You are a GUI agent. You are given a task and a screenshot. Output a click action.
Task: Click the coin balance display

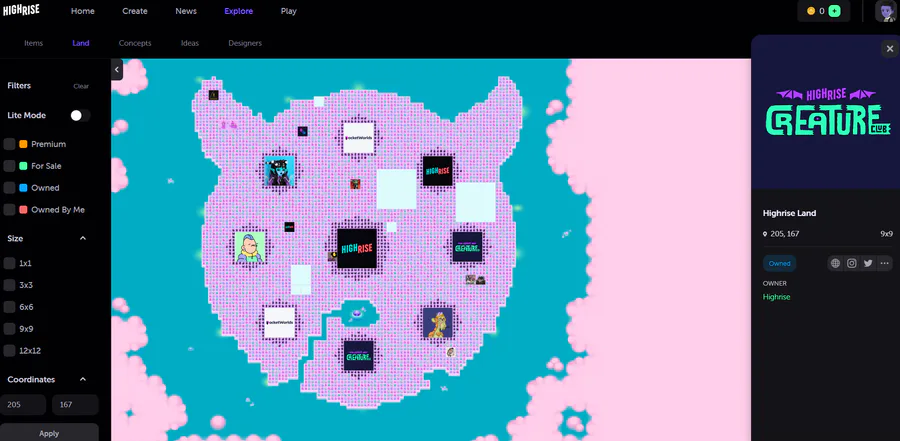pyautogui.click(x=815, y=11)
